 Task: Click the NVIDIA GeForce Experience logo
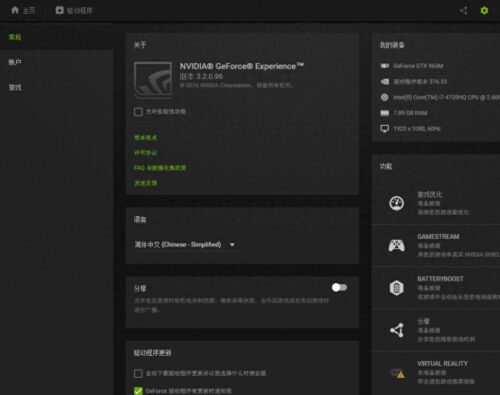[153, 80]
